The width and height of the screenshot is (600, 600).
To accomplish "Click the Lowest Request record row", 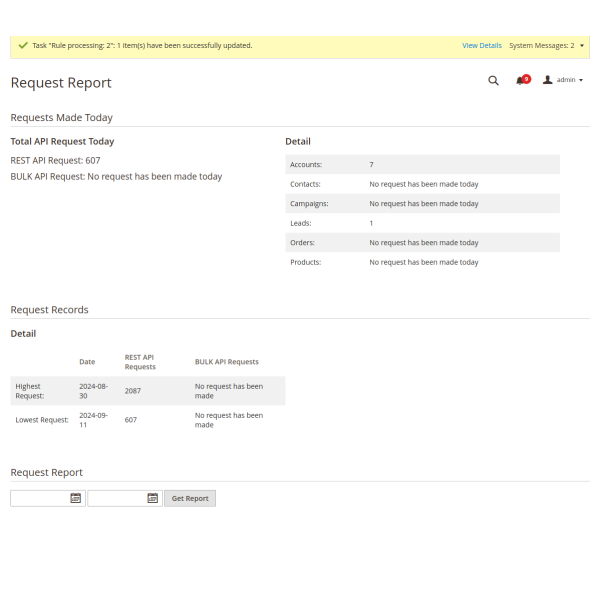I will tap(147, 420).
